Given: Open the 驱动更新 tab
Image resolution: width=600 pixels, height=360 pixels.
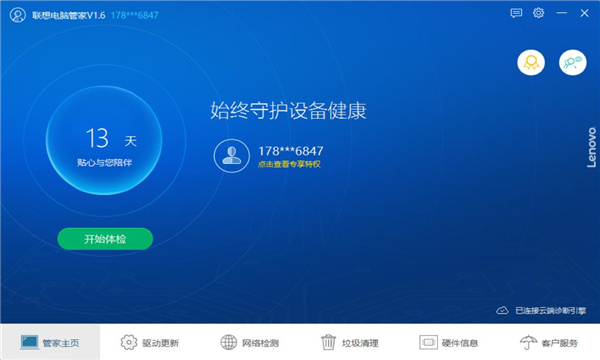Looking at the screenshot, I should (x=150, y=342).
